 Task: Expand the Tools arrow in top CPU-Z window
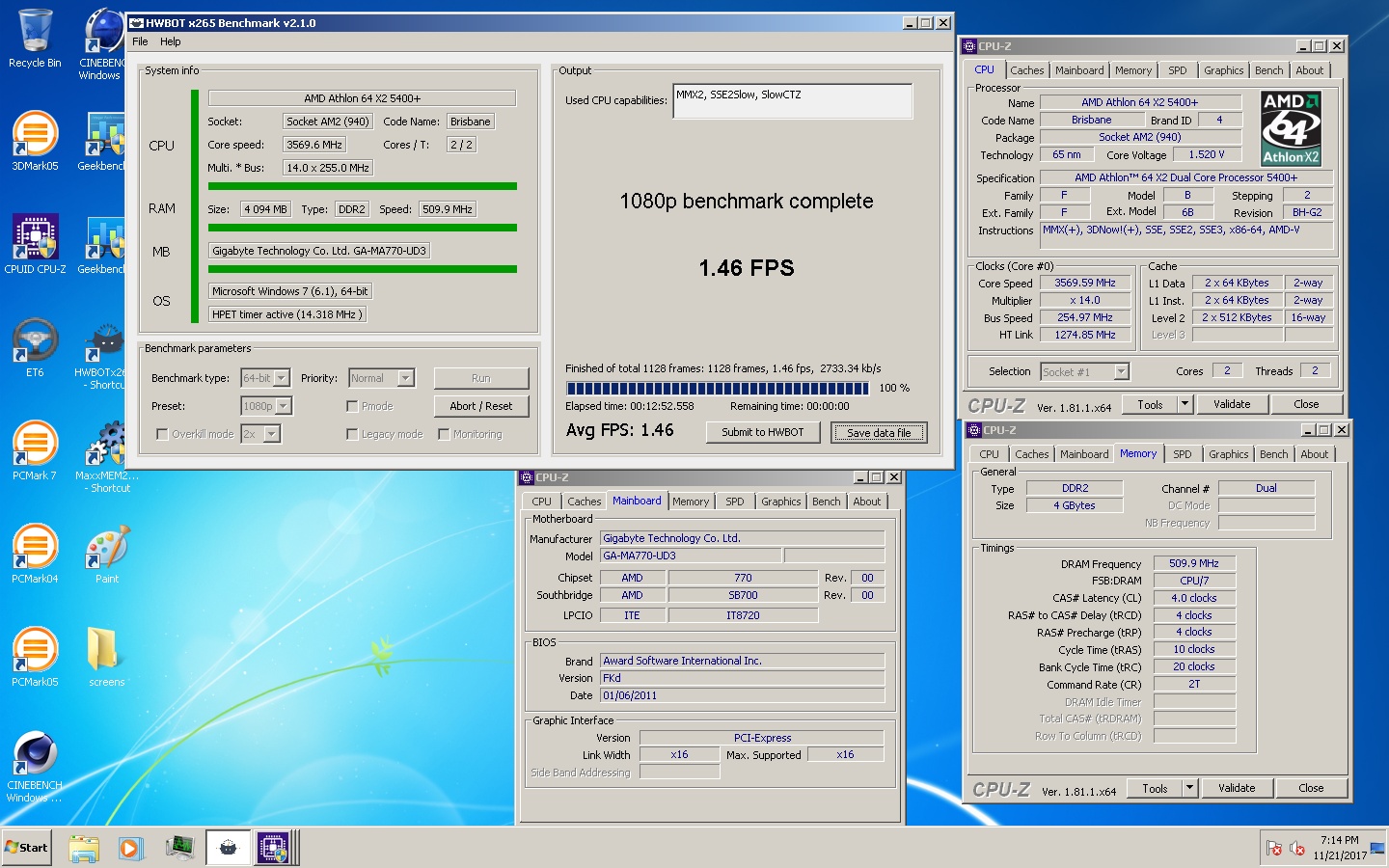(x=1185, y=404)
